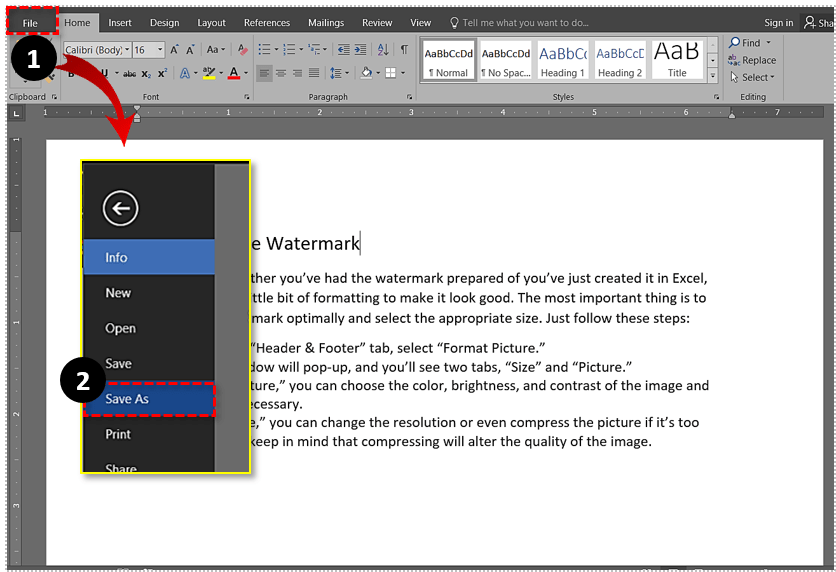Click the Decrease Indent icon
Screen dimensions: 836x572
[343, 49]
